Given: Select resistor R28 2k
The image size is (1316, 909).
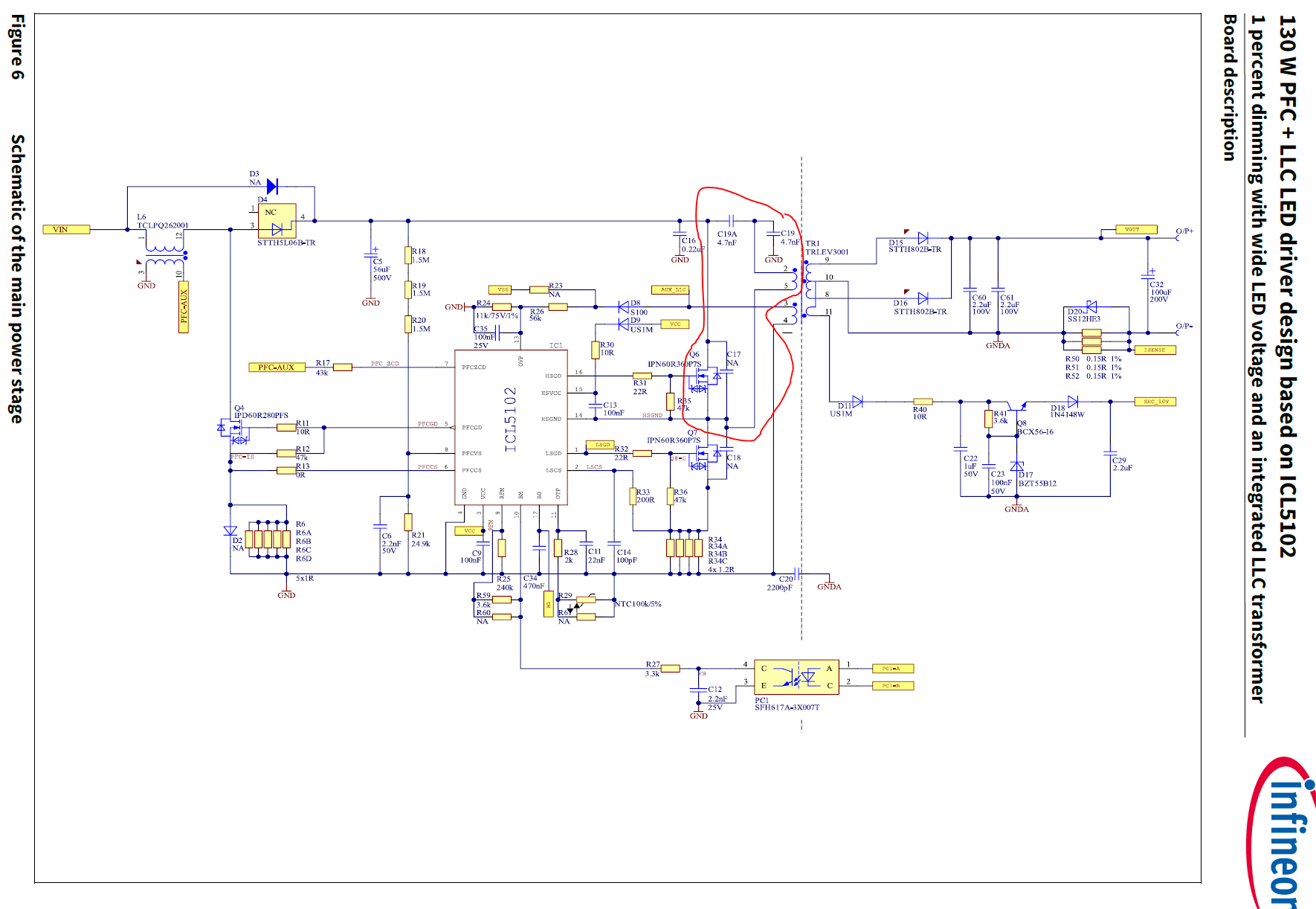Looking at the screenshot, I should [558, 548].
